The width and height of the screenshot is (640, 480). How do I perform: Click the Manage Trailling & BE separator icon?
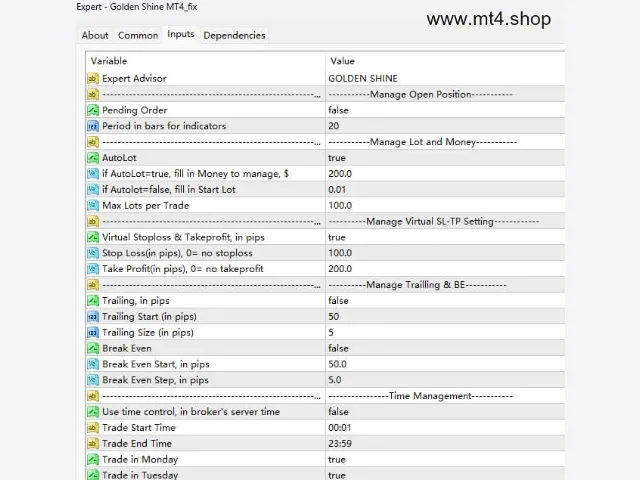point(93,285)
